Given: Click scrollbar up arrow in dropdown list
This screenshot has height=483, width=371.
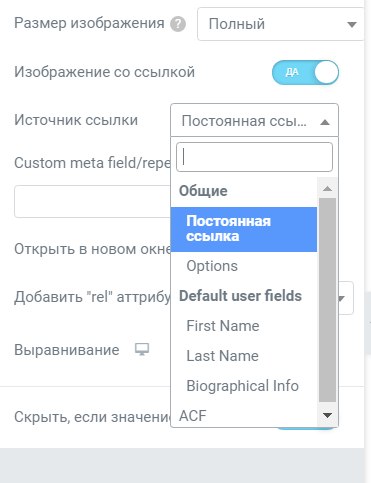Looking at the screenshot, I should coord(327,189).
